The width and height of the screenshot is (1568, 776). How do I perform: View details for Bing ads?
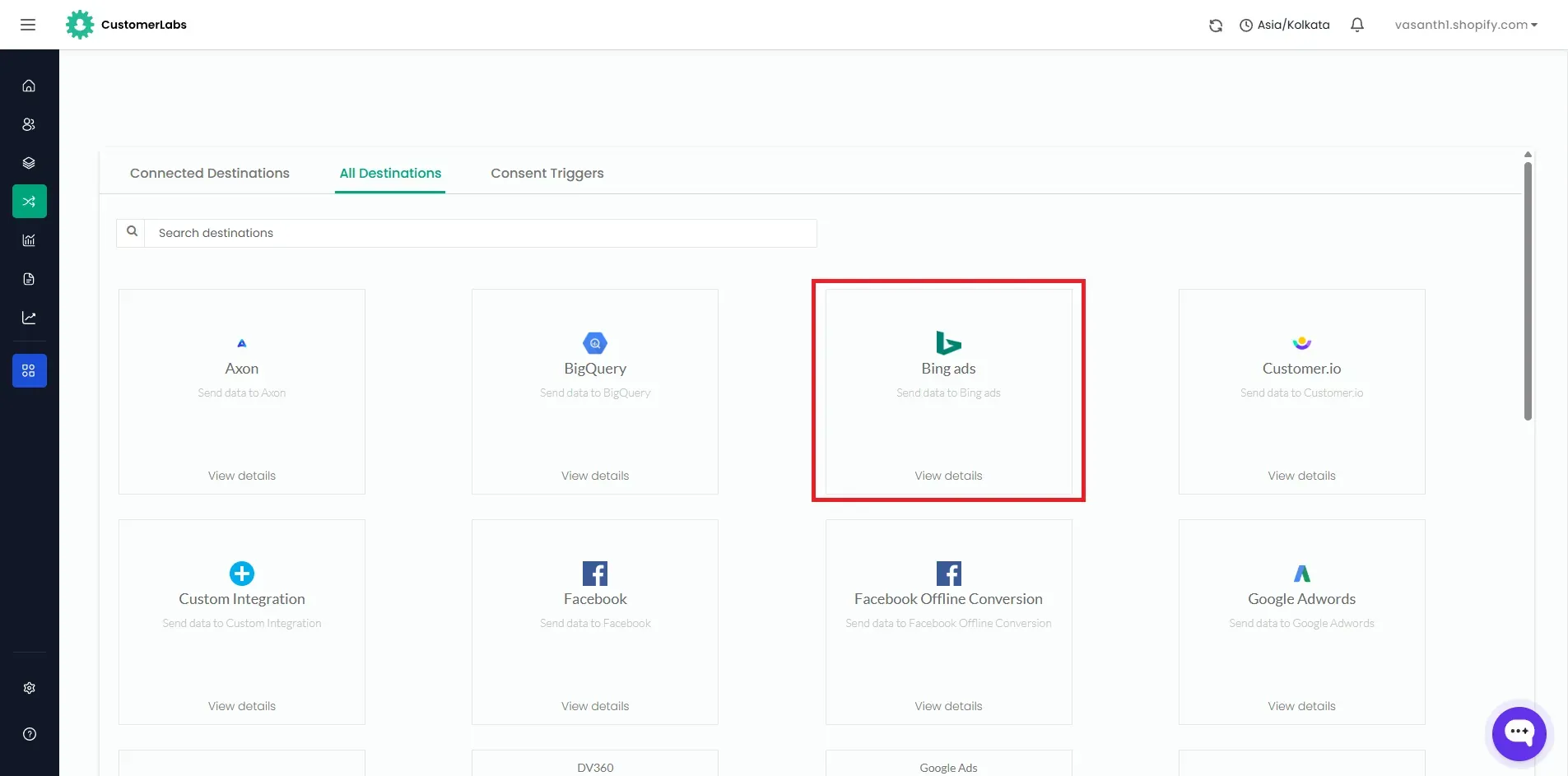point(948,476)
